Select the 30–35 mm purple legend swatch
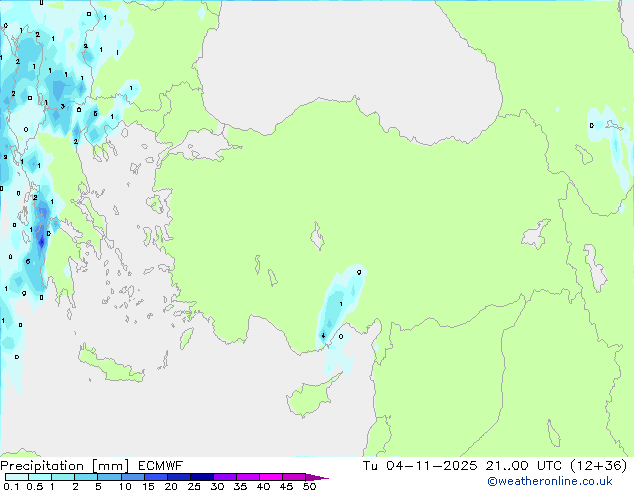Image resolution: width=634 pixels, height=490 pixels. point(225,477)
